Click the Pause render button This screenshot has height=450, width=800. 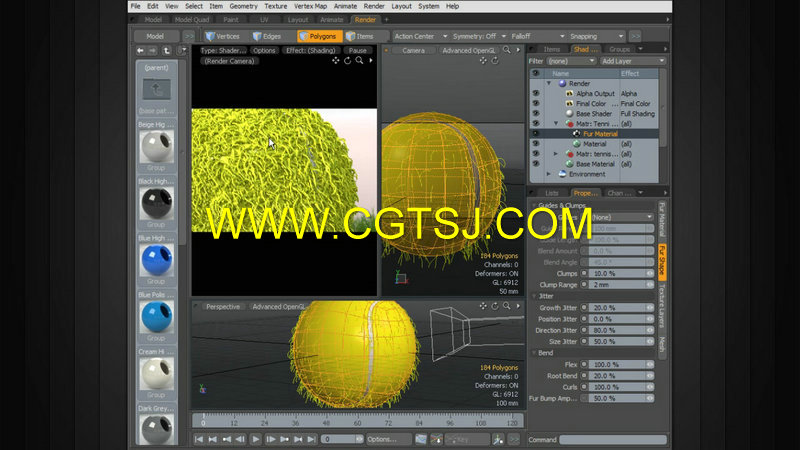tap(357, 51)
